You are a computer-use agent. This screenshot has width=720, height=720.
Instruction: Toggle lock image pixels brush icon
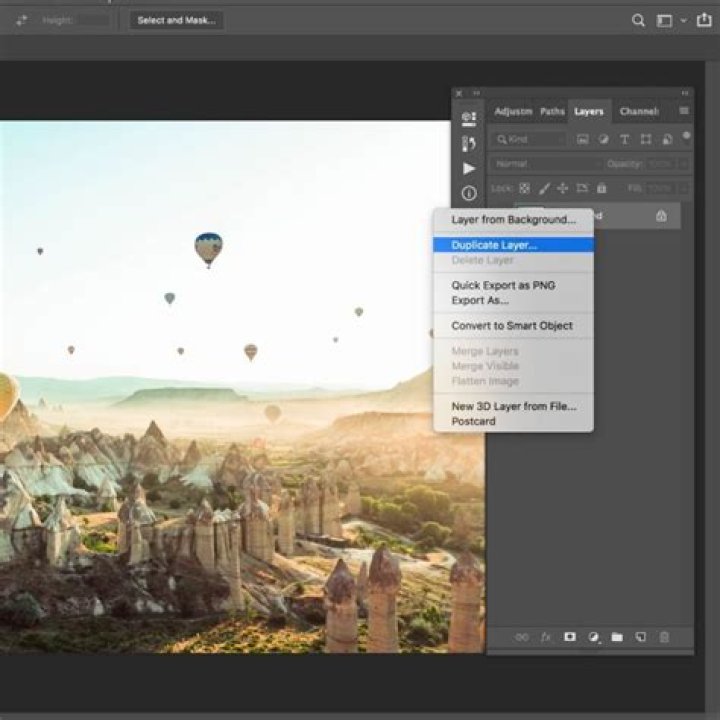click(x=544, y=188)
